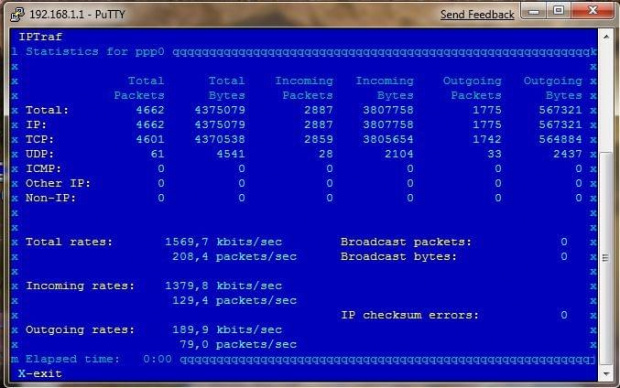Click the 'Incoming rates:' label
Screen dimensions: 620x388
coord(80,286)
